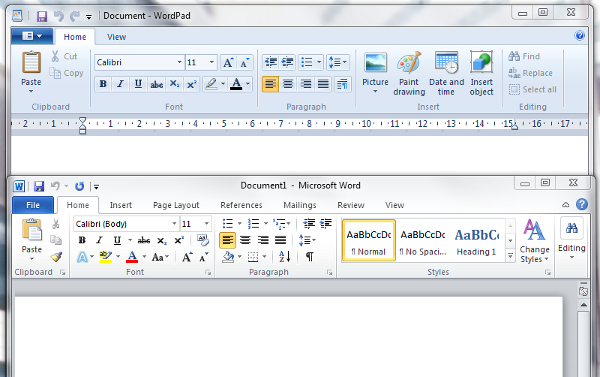Click Select all in WordPad
Screen dimensions: 600x377
[x=533, y=90]
